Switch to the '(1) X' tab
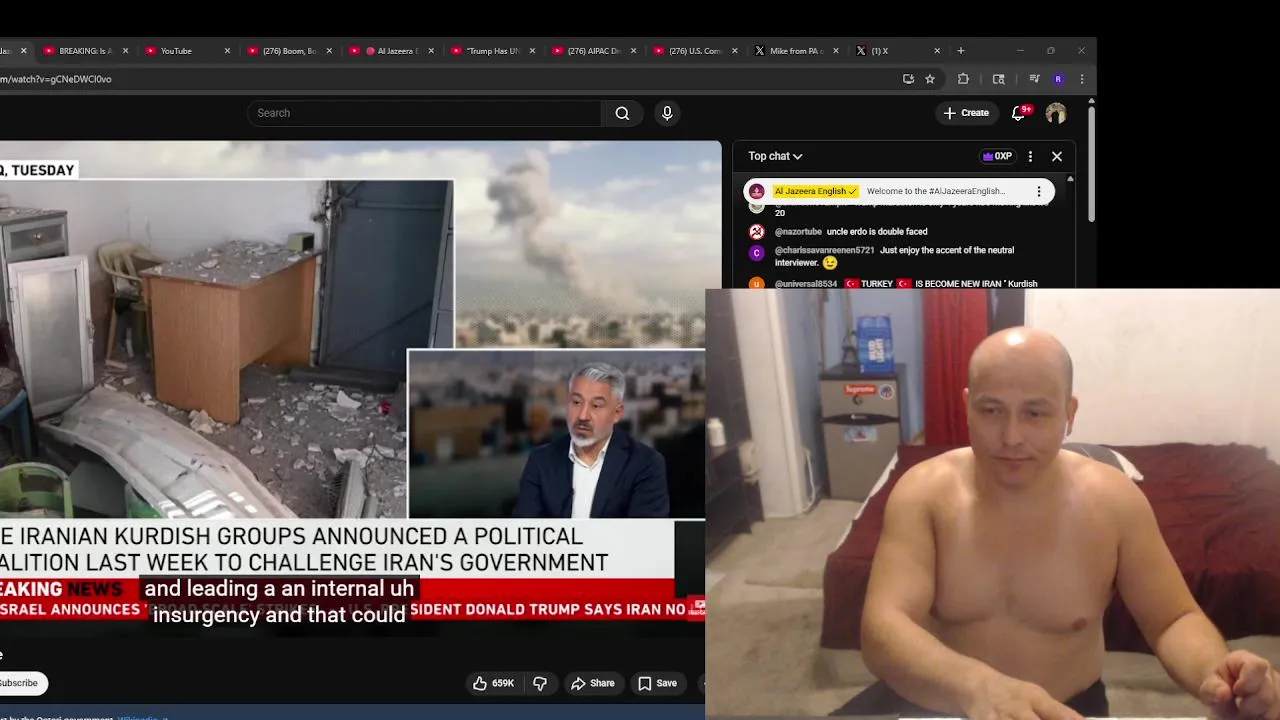The width and height of the screenshot is (1280, 720). (898, 51)
